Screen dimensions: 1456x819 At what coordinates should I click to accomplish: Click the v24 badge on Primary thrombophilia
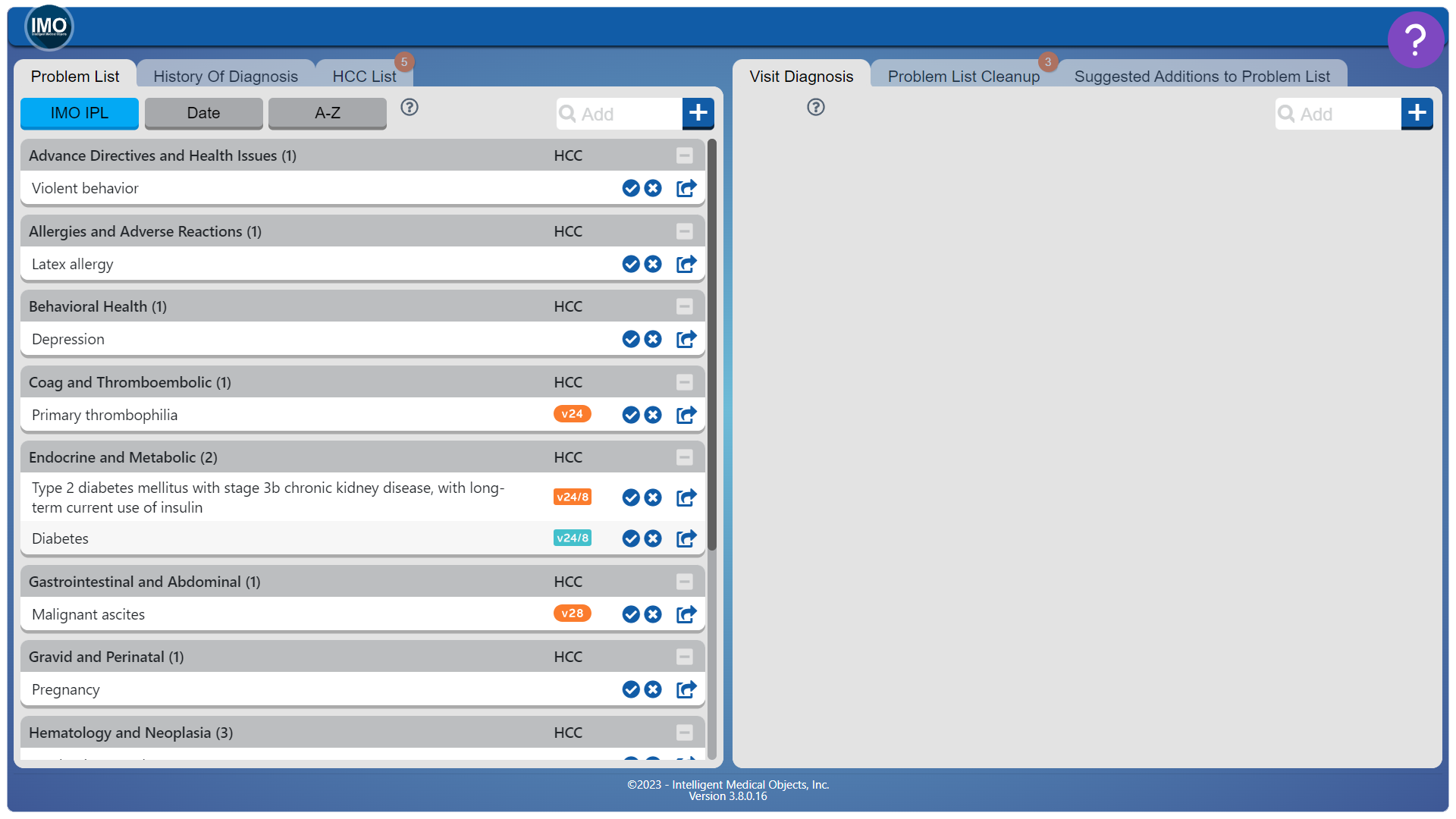(x=572, y=414)
